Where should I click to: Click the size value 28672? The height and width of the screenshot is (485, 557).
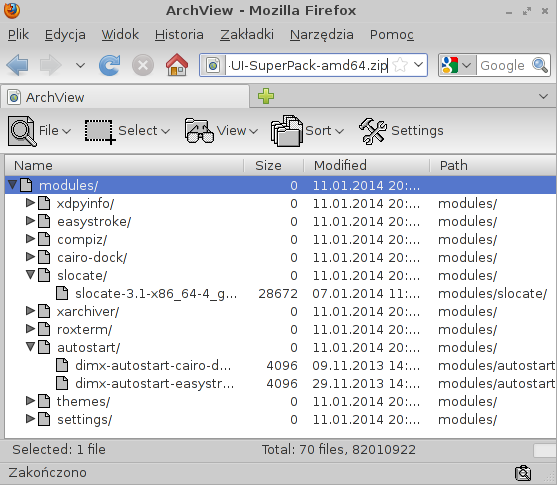pyautogui.click(x=278, y=294)
